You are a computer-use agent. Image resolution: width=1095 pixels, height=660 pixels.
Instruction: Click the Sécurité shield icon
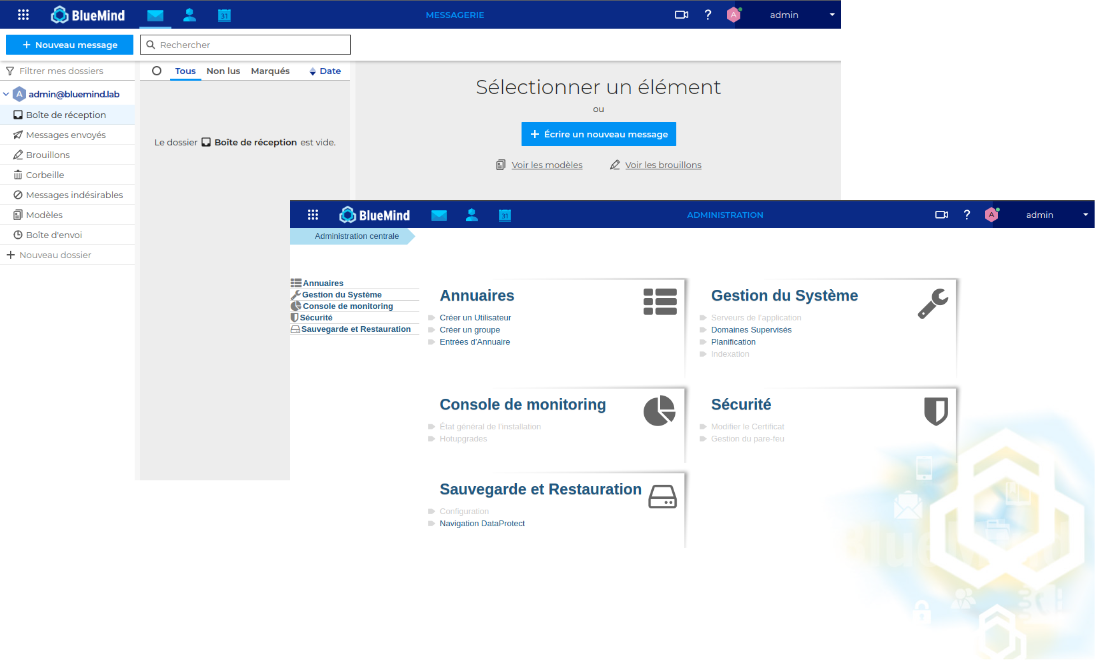pos(935,411)
